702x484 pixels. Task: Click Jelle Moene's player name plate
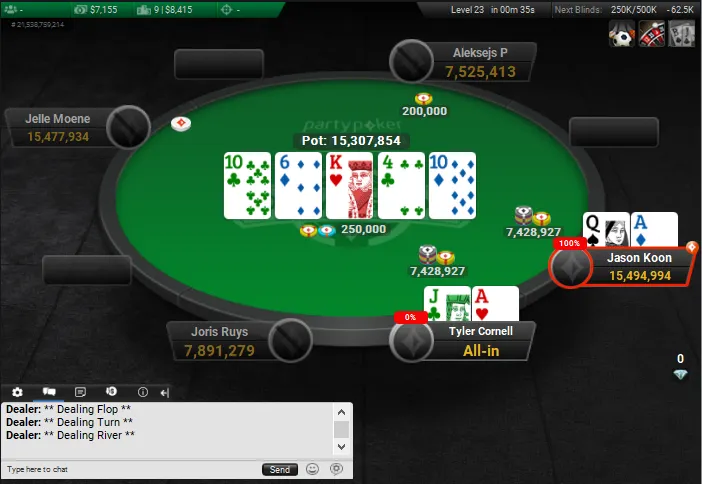58,128
